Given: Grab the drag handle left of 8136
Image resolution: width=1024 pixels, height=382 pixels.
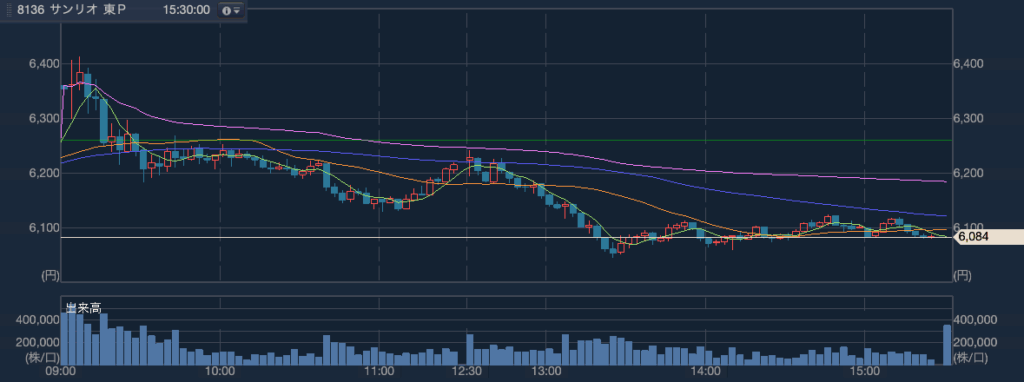Looking at the screenshot, I should 9,10.
